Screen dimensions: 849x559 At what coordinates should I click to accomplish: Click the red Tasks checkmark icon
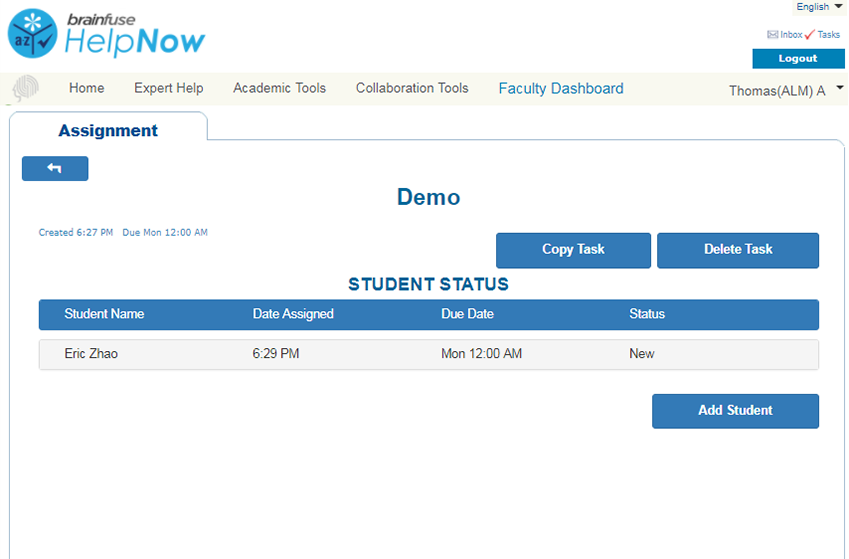coord(810,35)
